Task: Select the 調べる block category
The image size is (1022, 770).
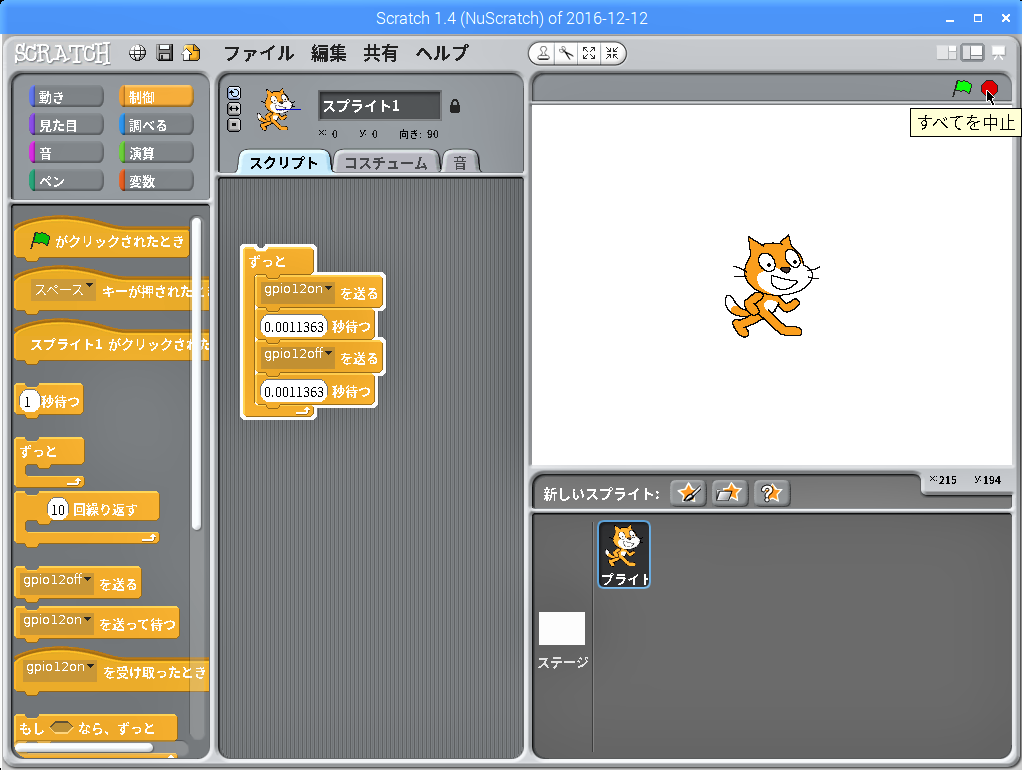Action: (156, 125)
